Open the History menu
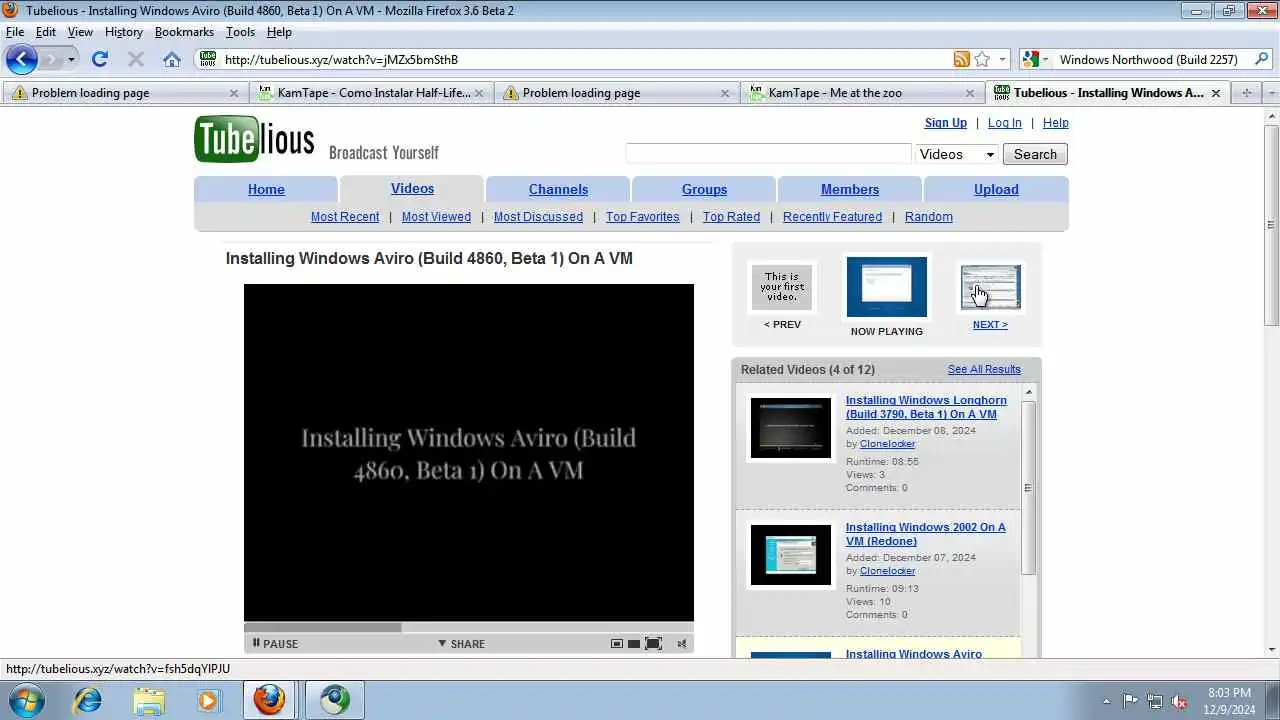The height and width of the screenshot is (720, 1280). 123,32
